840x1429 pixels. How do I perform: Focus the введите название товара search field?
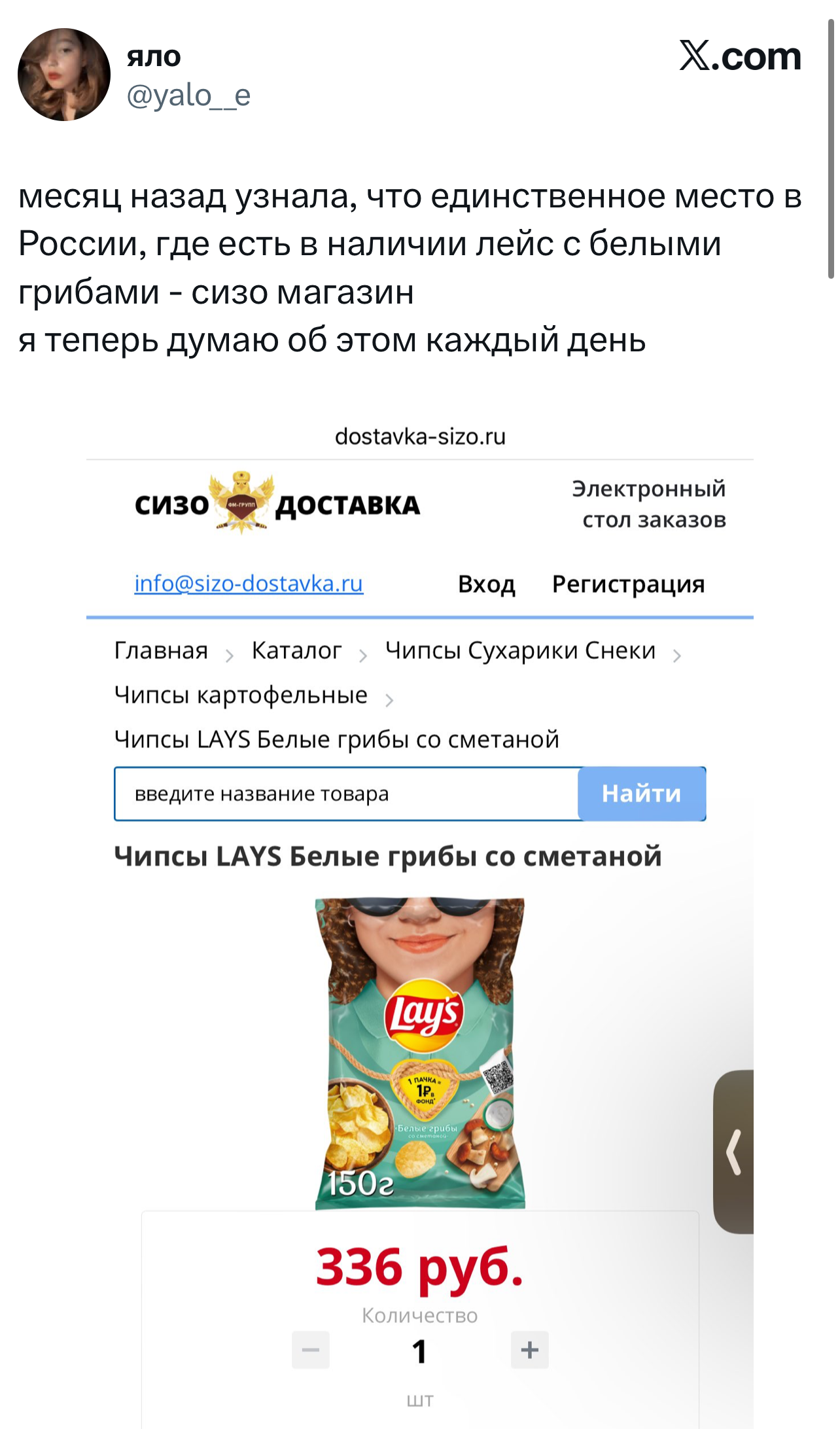(x=347, y=794)
